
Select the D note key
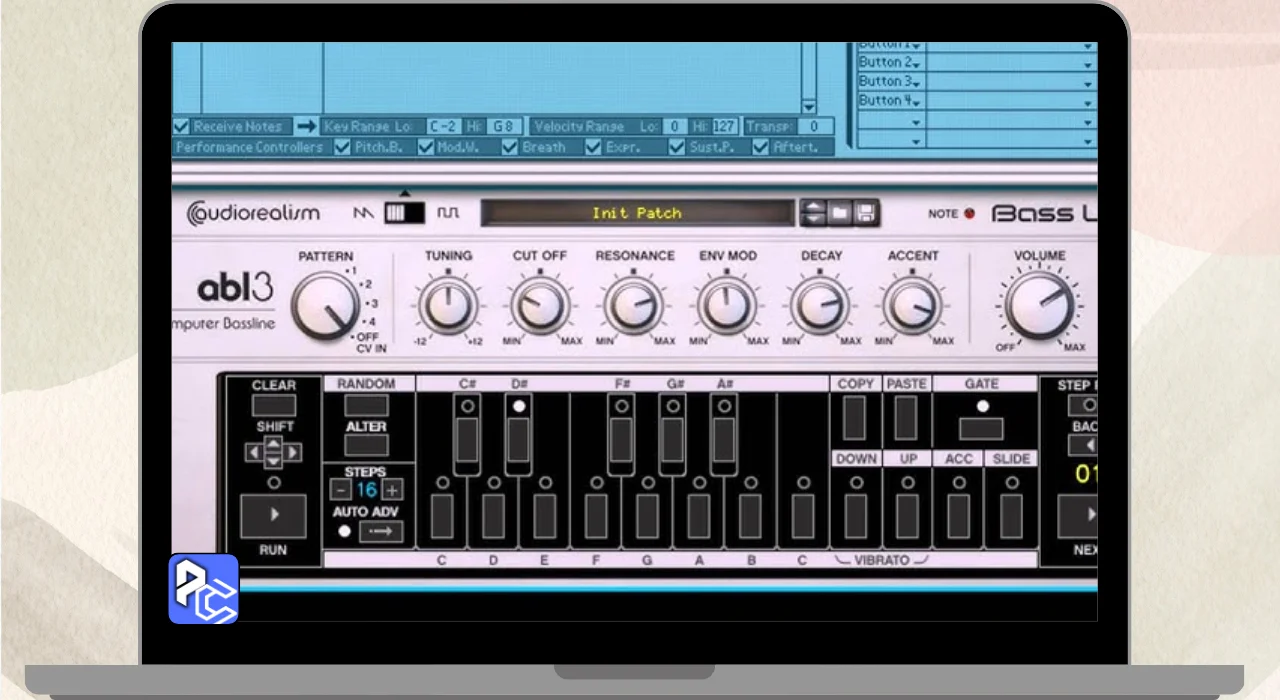click(493, 516)
